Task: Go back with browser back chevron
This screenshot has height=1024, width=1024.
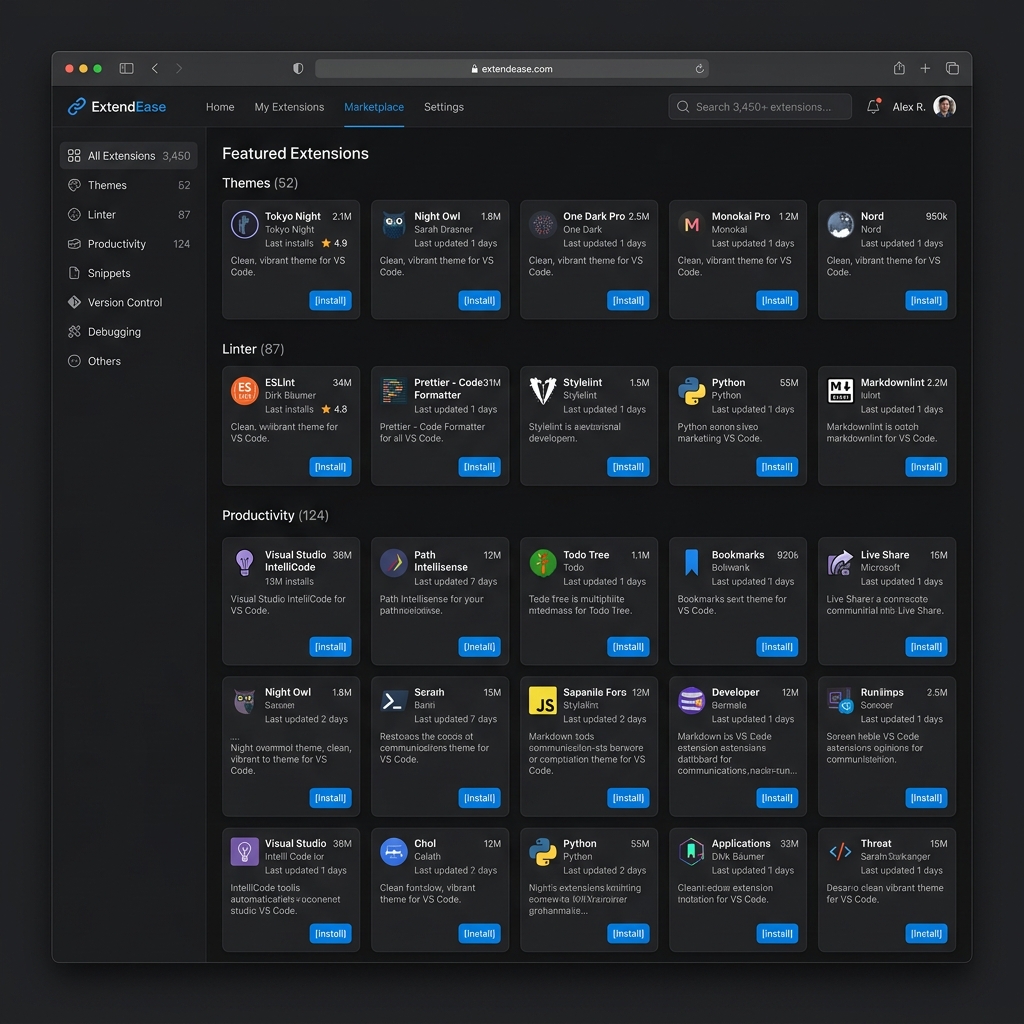Action: coord(155,69)
